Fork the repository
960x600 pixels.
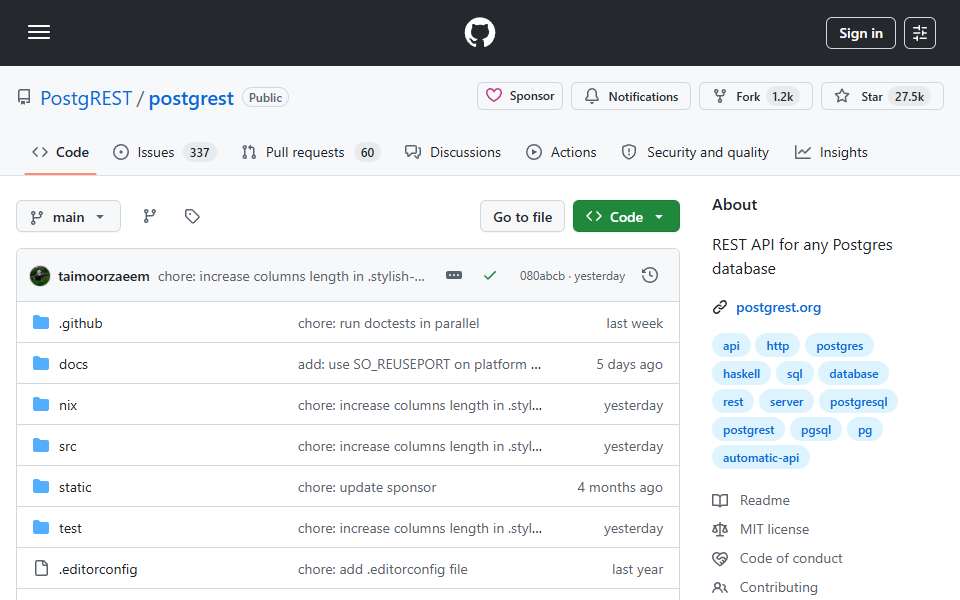756,96
